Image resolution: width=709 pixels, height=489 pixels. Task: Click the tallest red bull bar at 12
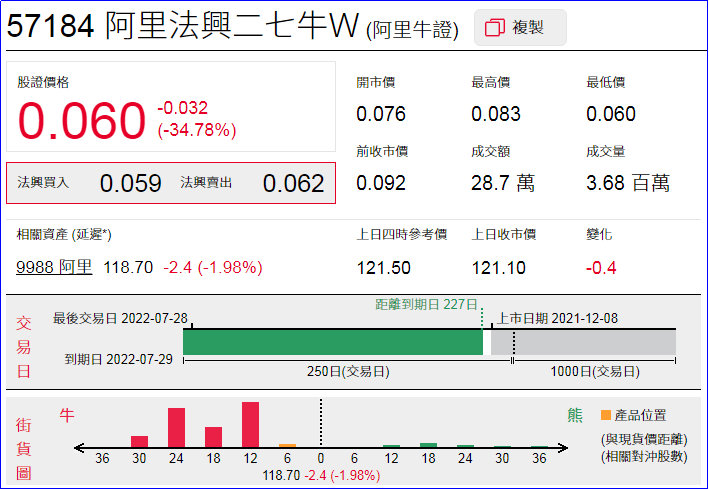point(250,424)
